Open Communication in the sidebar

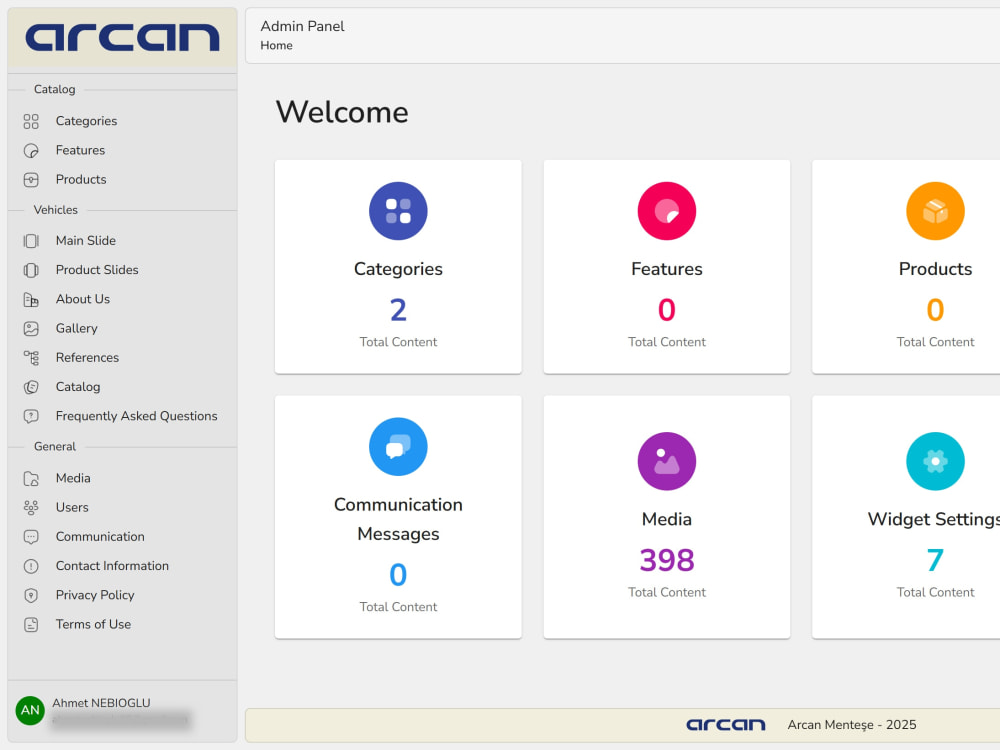click(x=100, y=537)
